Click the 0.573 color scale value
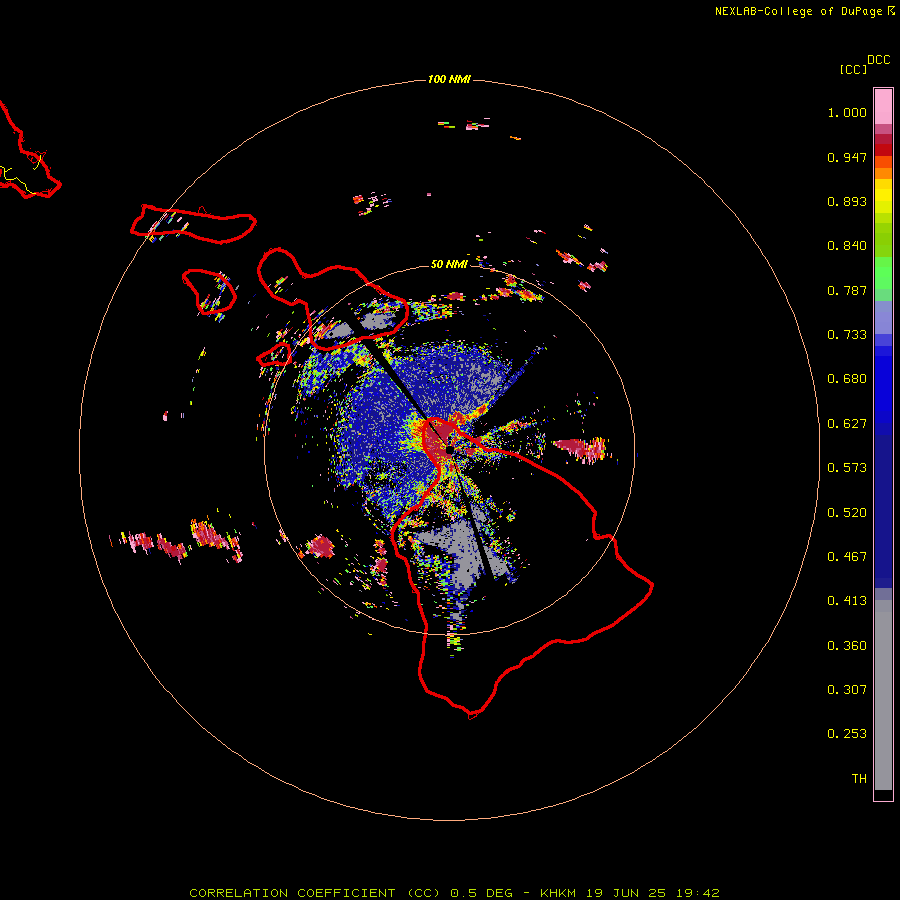Image resolution: width=900 pixels, height=900 pixels. pos(847,468)
